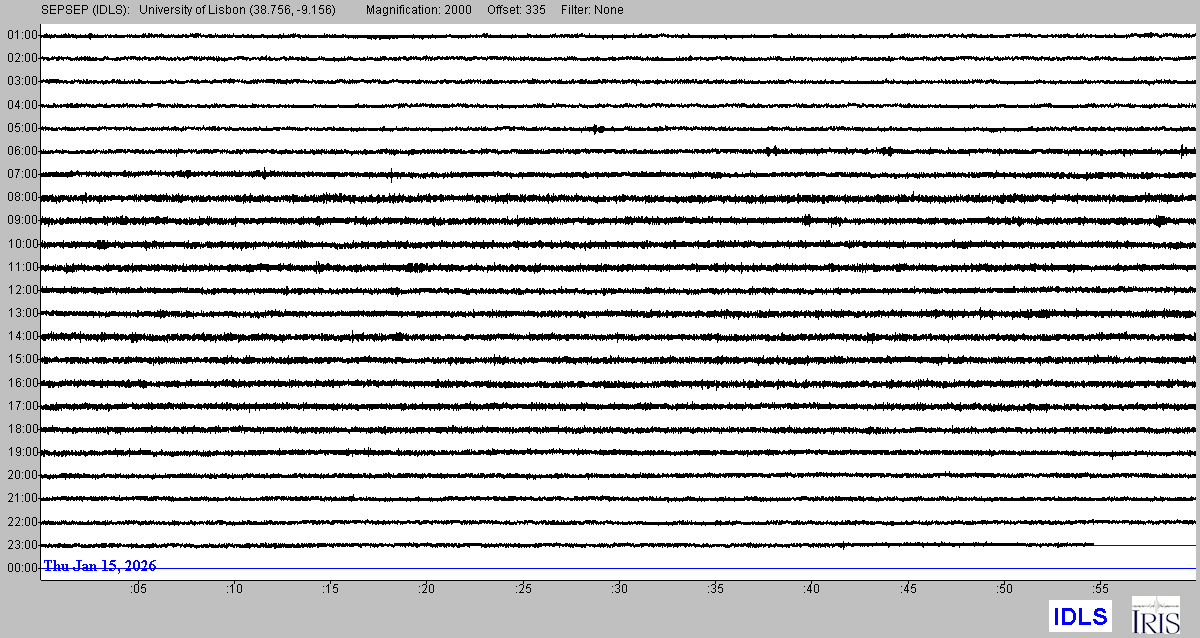Select the 12:00 hour row label
Image resolution: width=1200 pixels, height=638 pixels.
(22, 290)
